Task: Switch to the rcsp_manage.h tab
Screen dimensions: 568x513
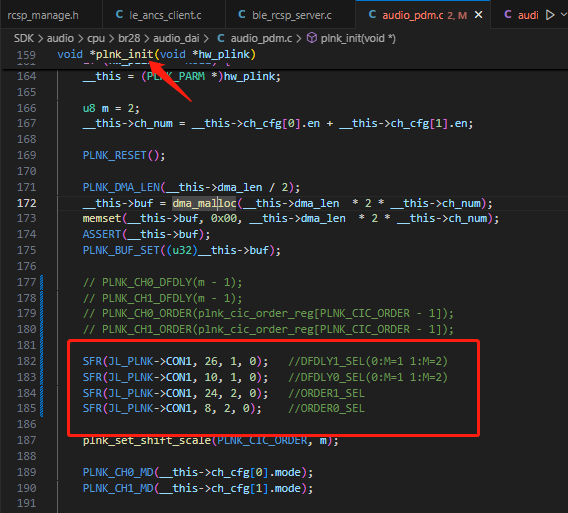Action: [43, 15]
